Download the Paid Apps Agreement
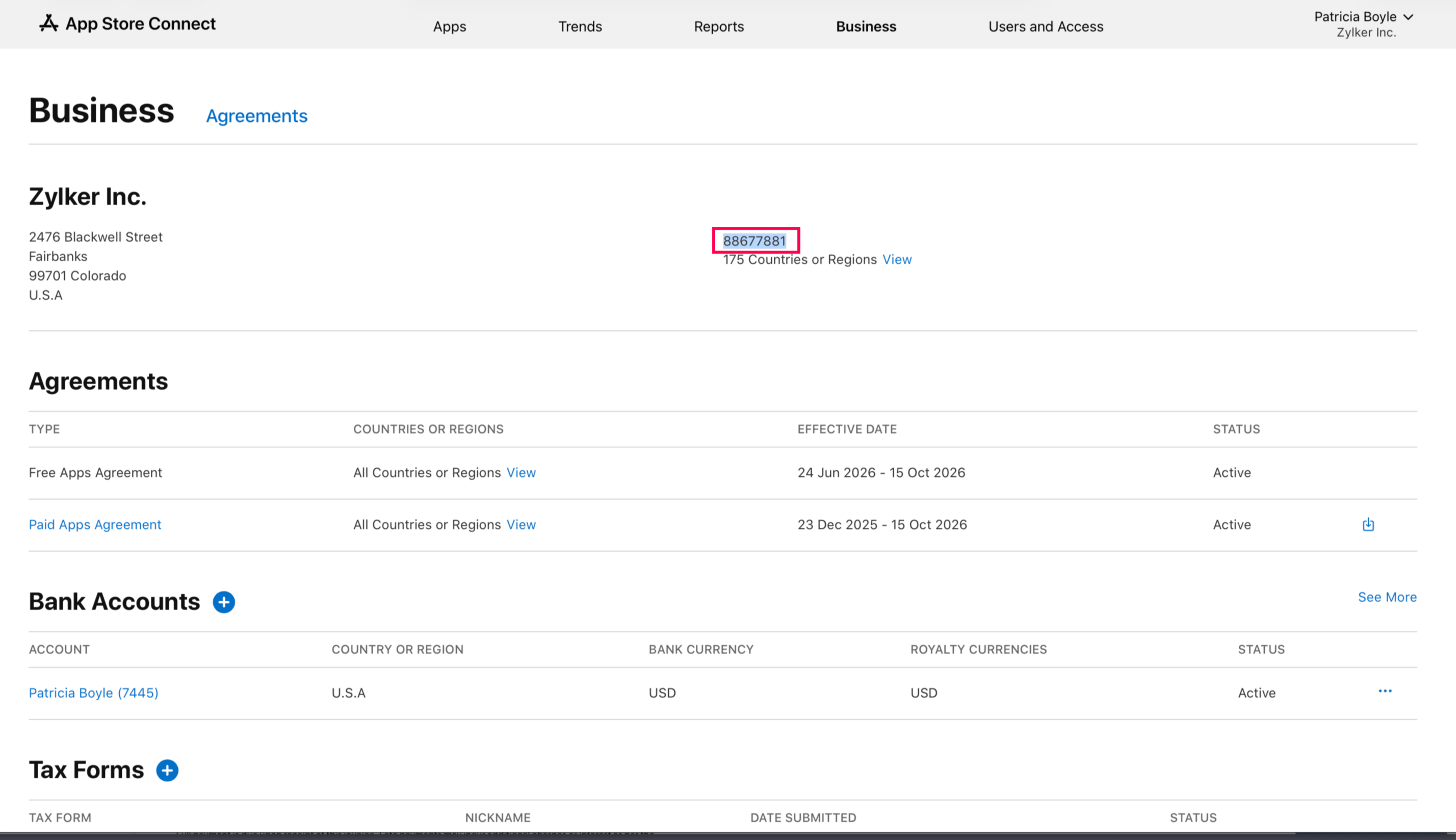The height and width of the screenshot is (840, 1456). coord(1368,524)
